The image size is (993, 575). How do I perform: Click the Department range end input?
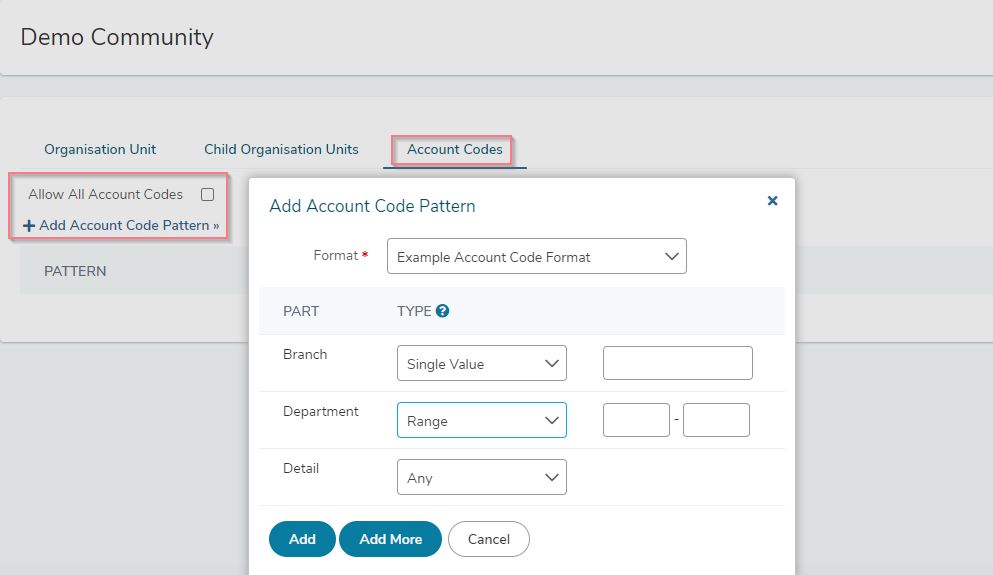click(x=716, y=420)
